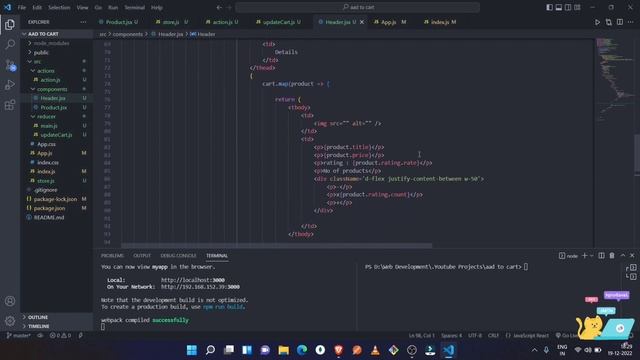Switch to the Product.jsx tab

click(119, 22)
